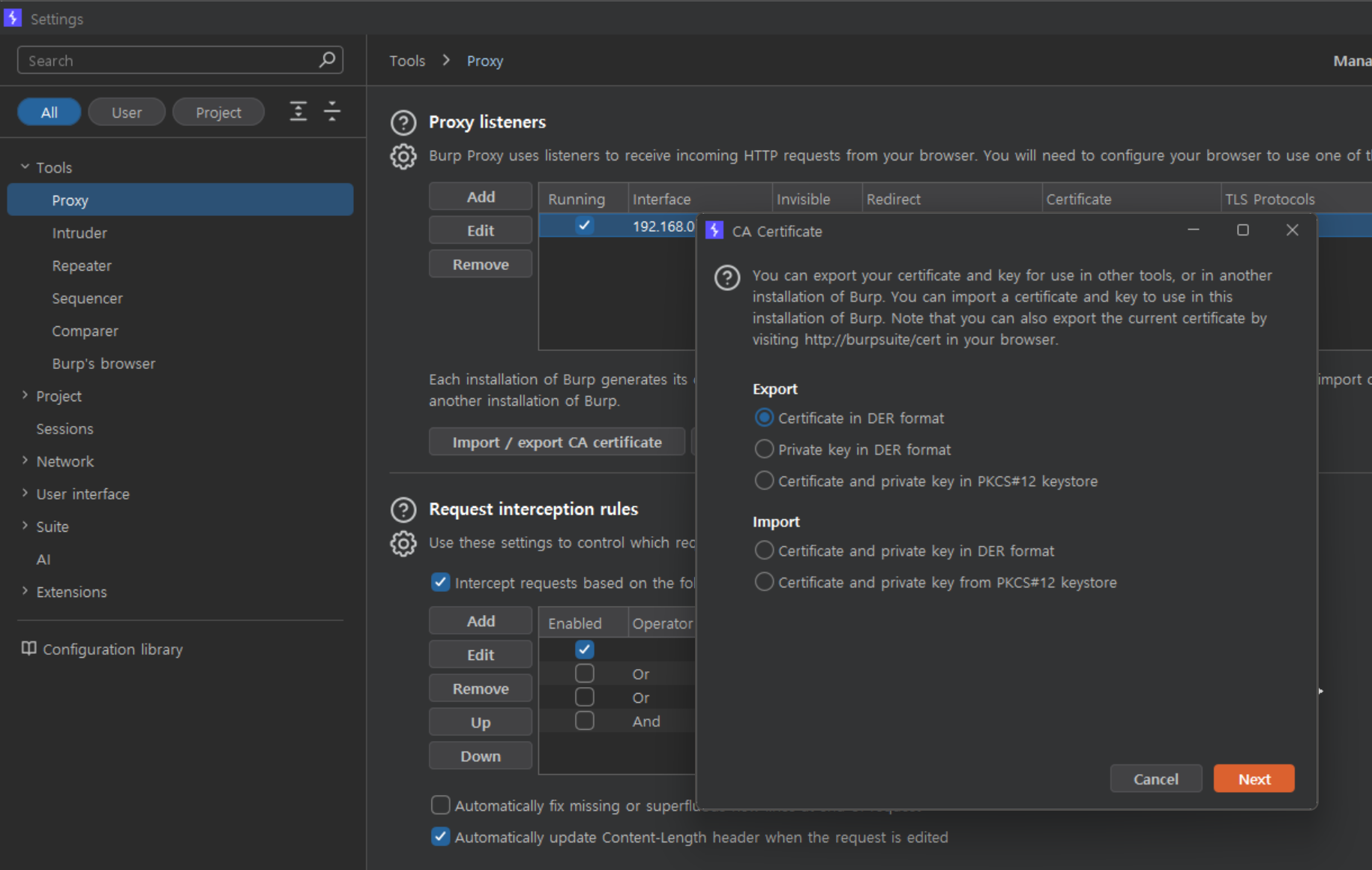This screenshot has width=1372, height=870.
Task: Toggle first enabled interception rule checkbox
Action: (x=584, y=649)
